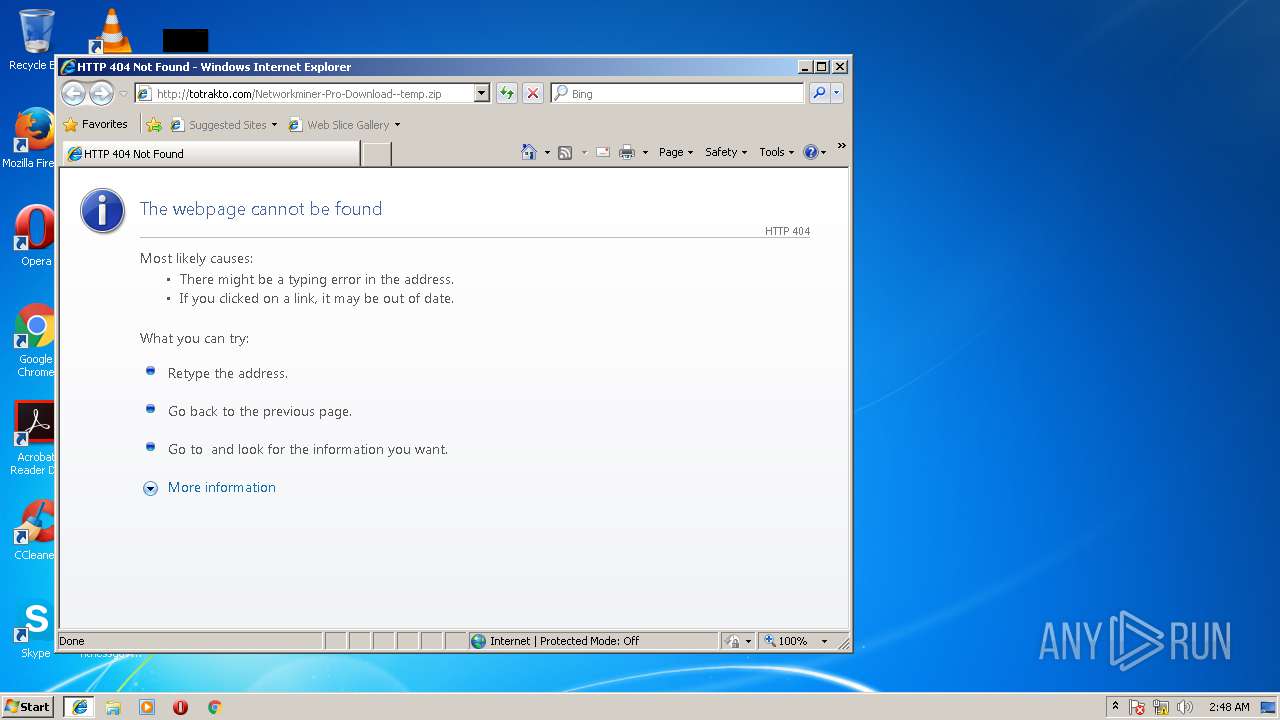Image resolution: width=1280 pixels, height=720 pixels.
Task: Open the Safety menu
Action: tap(726, 152)
